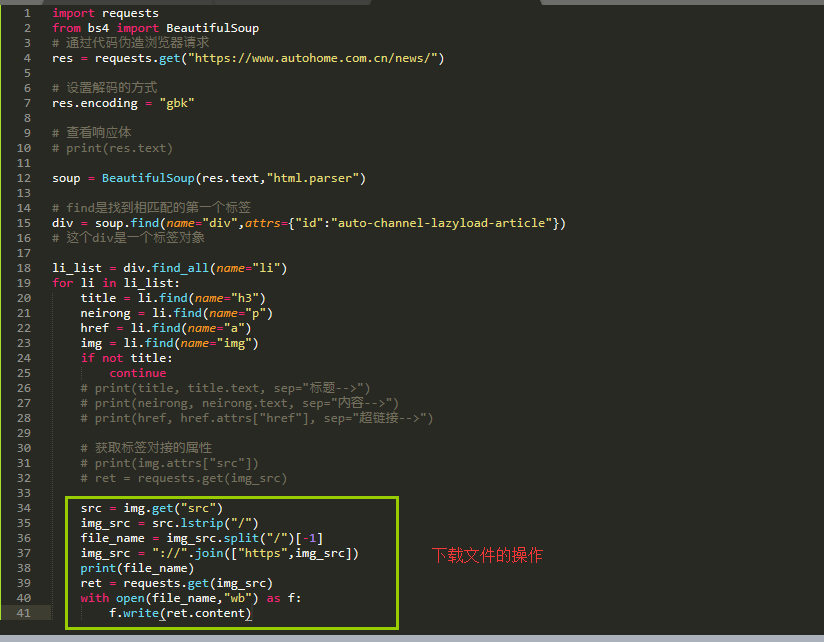Click line number 4 in the gutter
This screenshot has width=824, height=642.
pyautogui.click(x=27, y=58)
